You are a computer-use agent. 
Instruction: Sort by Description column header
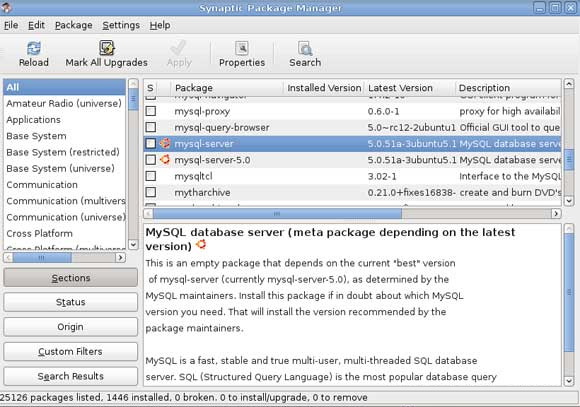tap(508, 88)
